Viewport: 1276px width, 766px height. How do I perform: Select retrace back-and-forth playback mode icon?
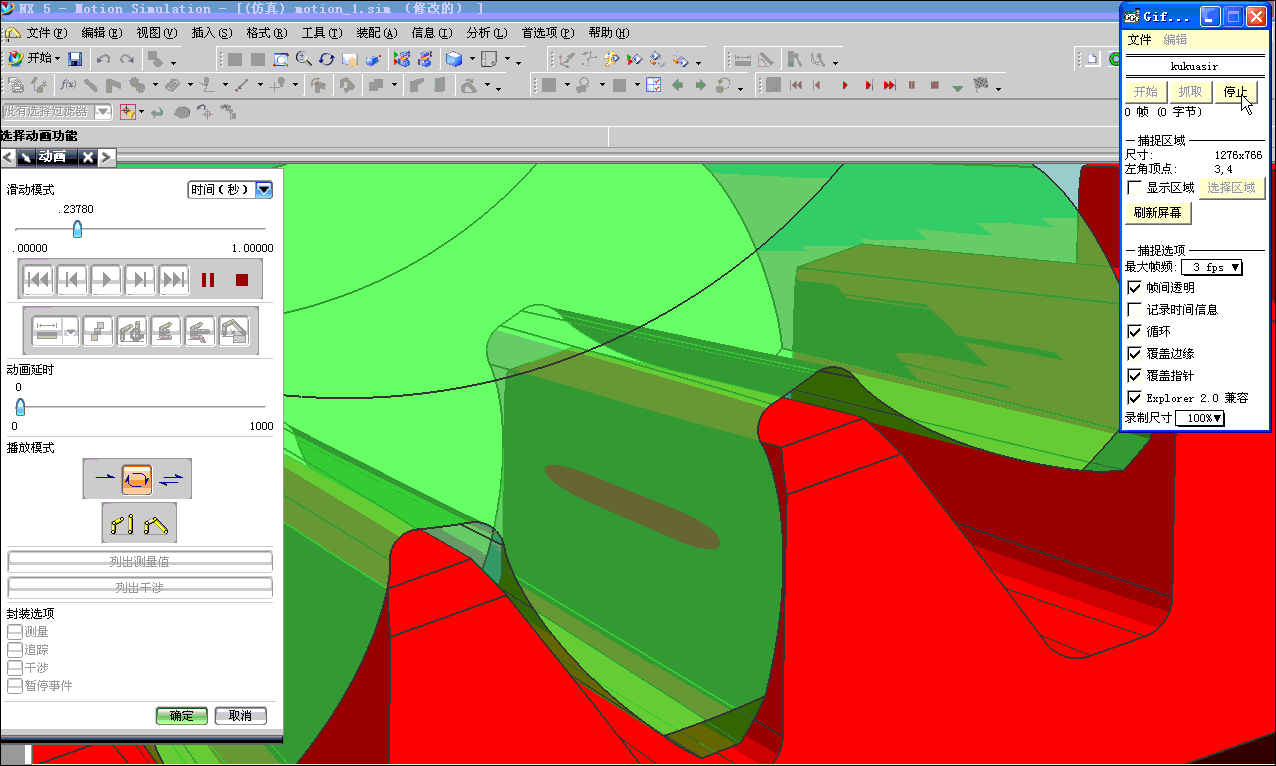tap(171, 479)
